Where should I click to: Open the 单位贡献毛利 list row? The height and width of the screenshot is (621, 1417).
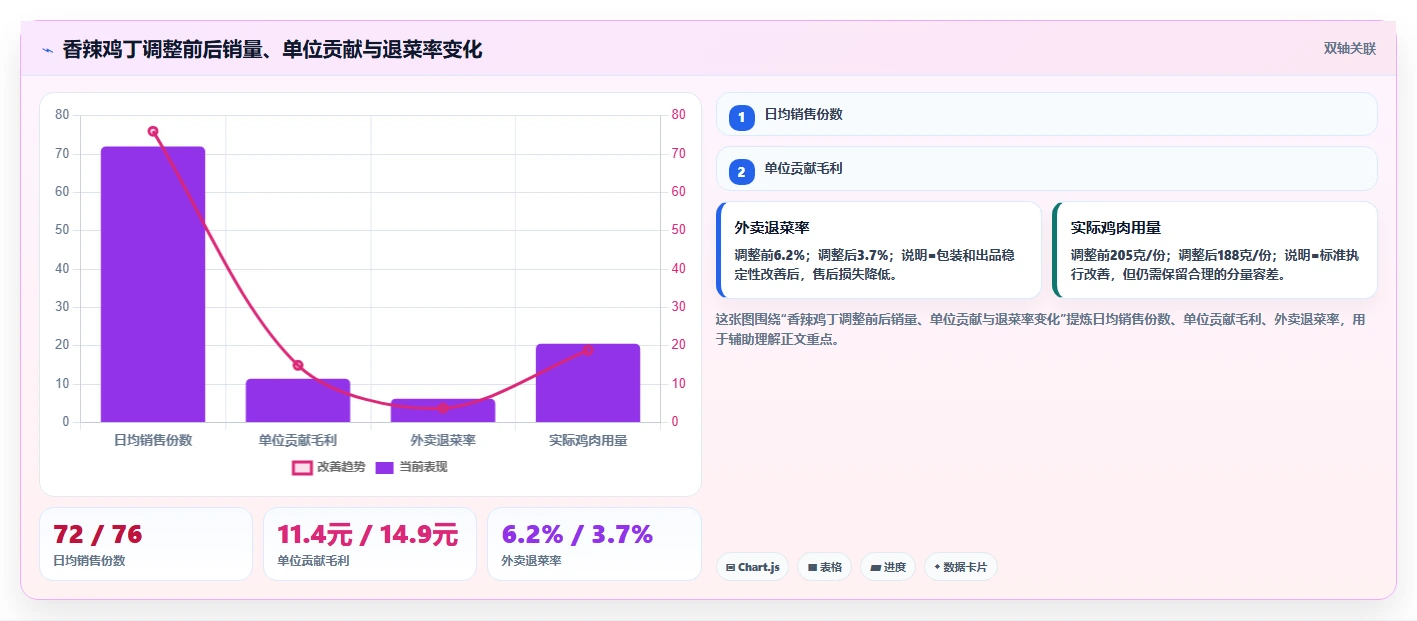tap(1047, 168)
